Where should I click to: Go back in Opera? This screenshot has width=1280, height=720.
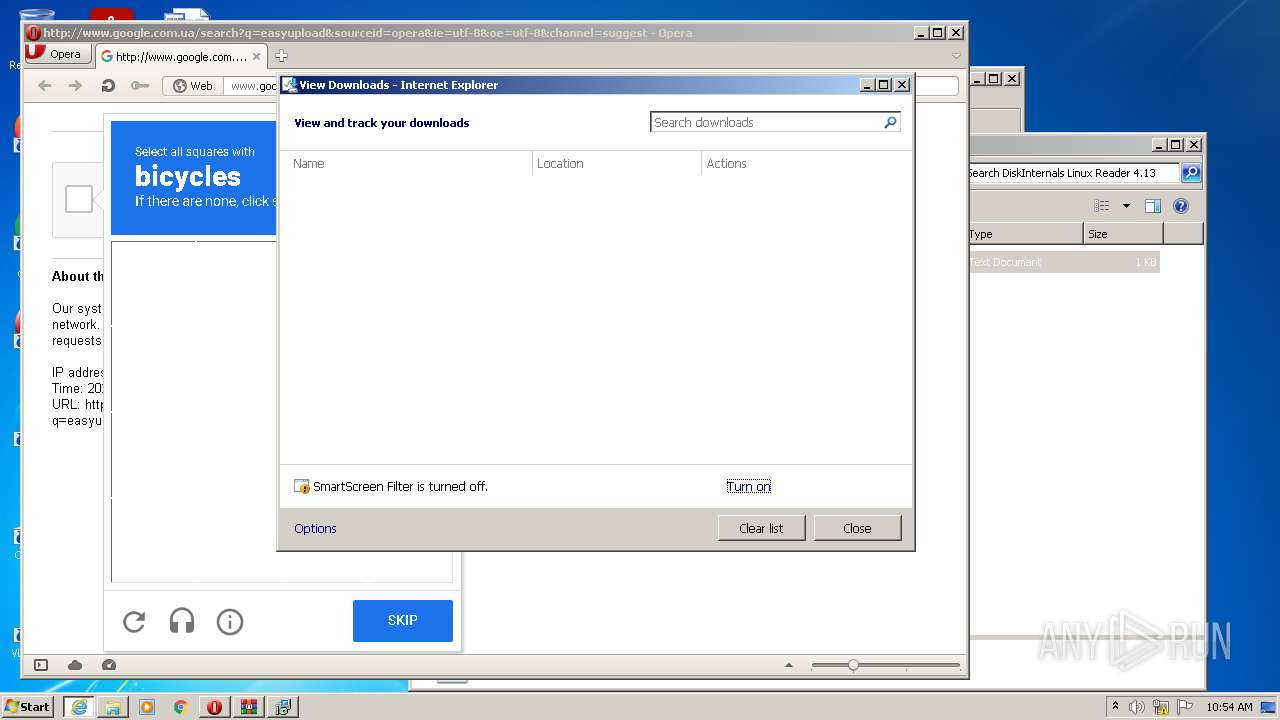pyautogui.click(x=45, y=86)
